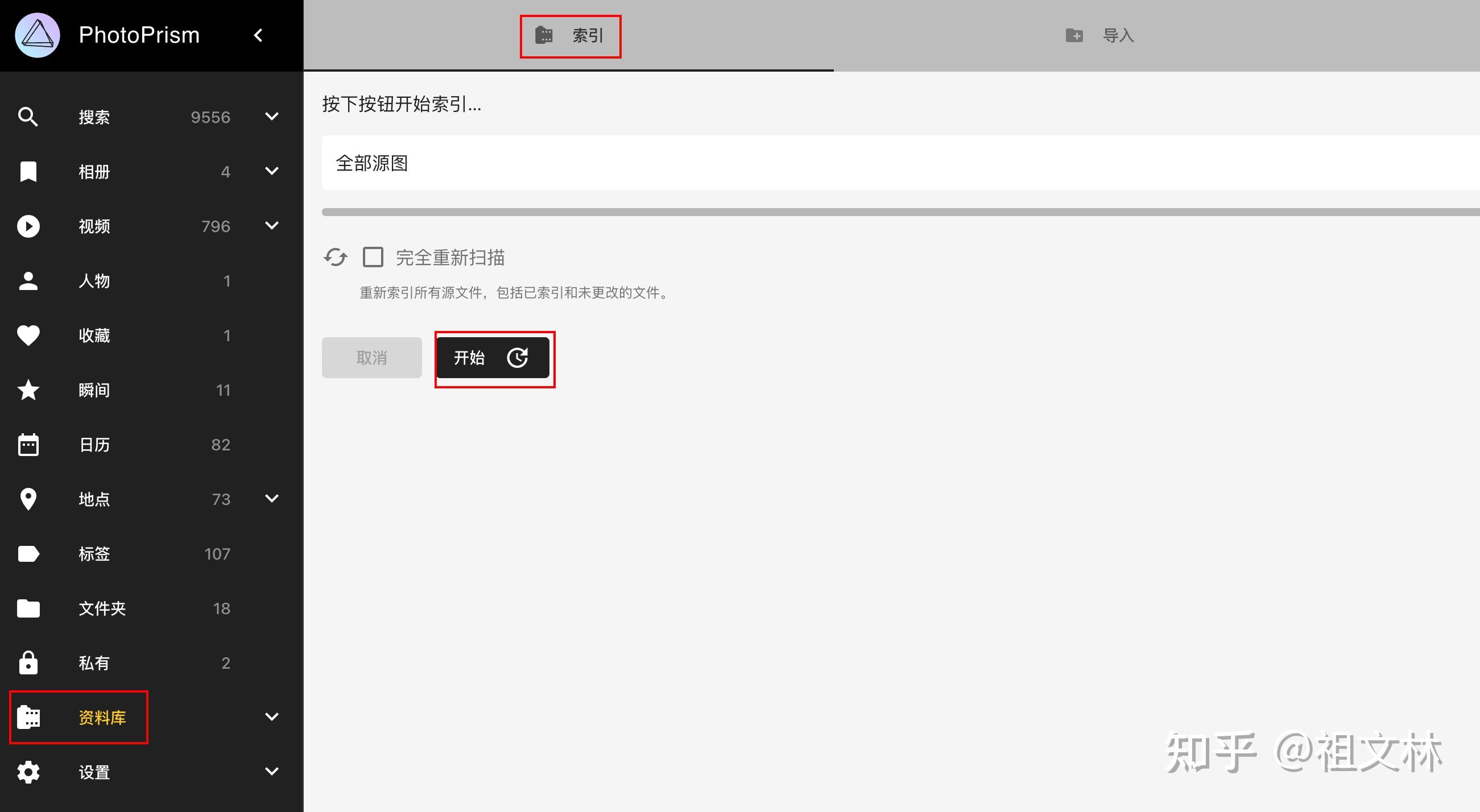Collapse the sidebar with the left arrow
Viewport: 1480px width, 812px height.
click(259, 36)
